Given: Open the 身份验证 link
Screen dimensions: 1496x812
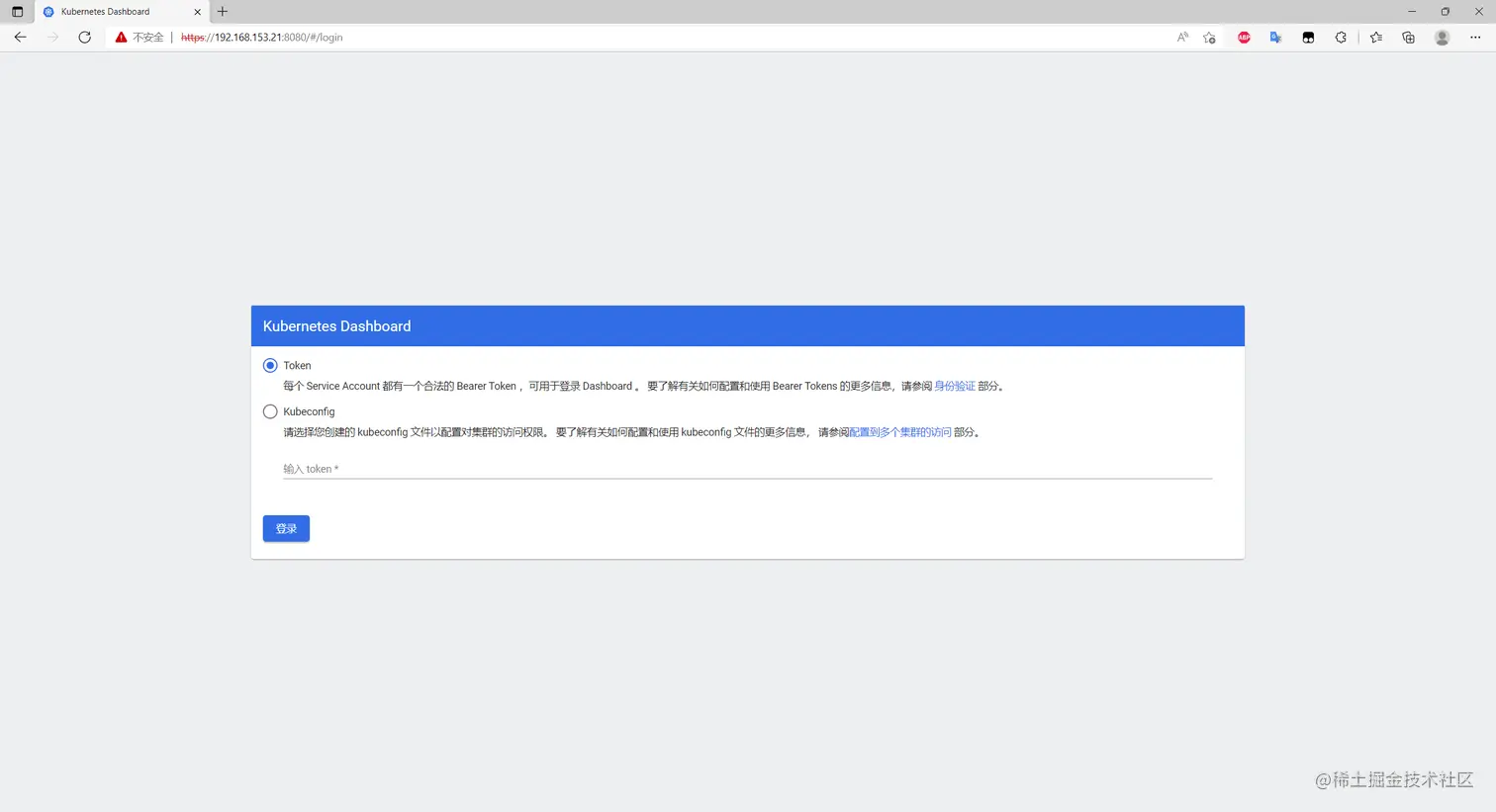Looking at the screenshot, I should (955, 386).
